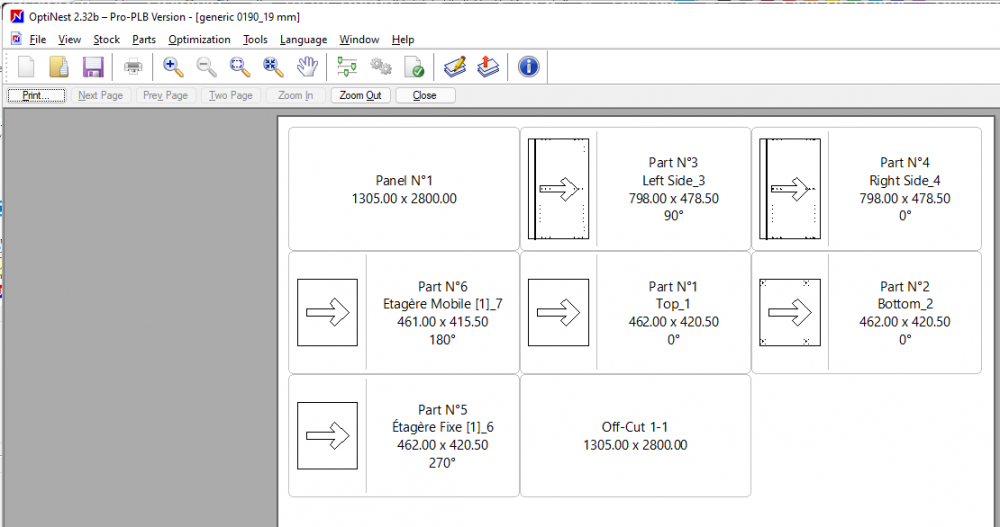1000x527 pixels.
Task: Select the zoom window selection icon
Action: 240,66
